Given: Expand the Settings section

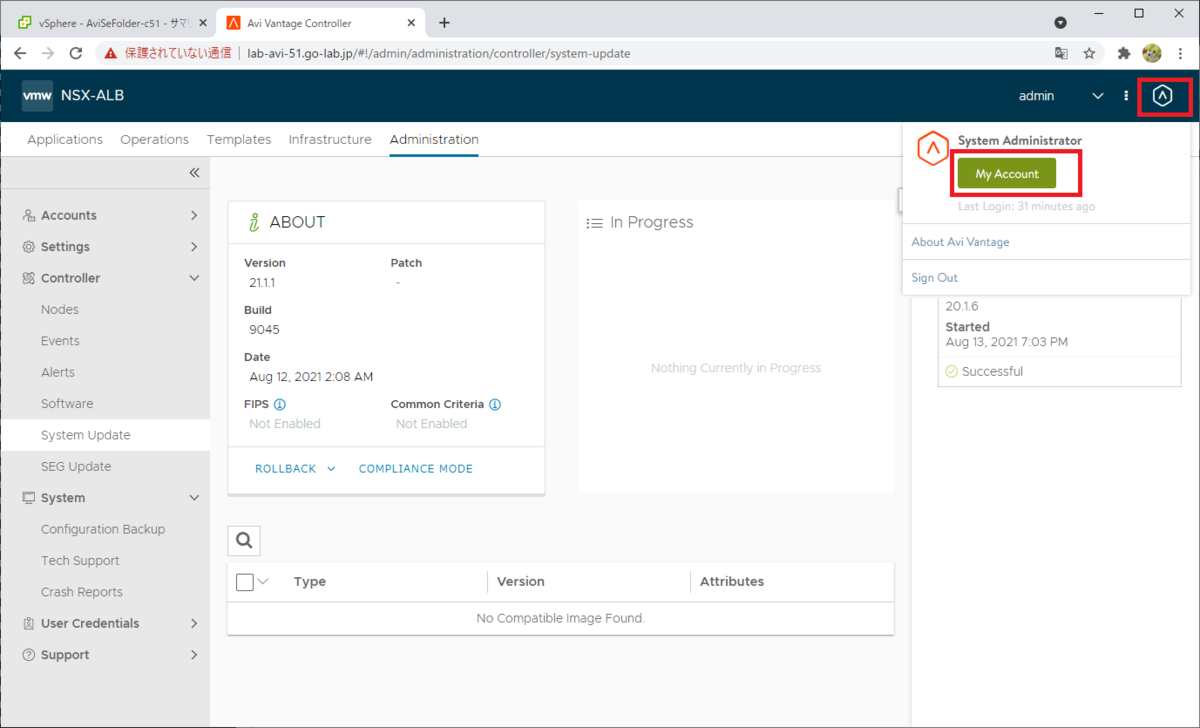Looking at the screenshot, I should point(194,247).
